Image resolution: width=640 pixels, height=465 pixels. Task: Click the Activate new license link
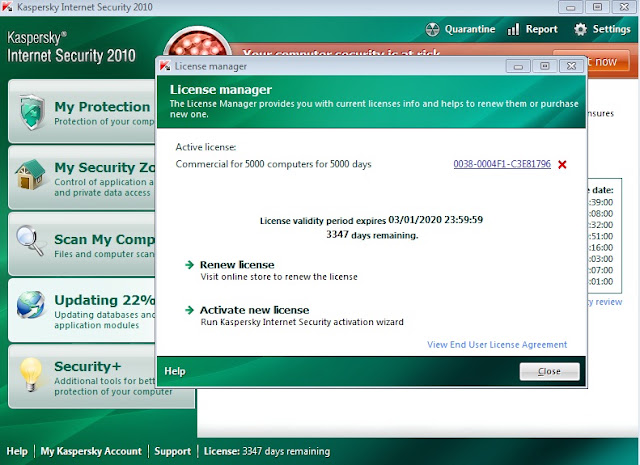254,310
